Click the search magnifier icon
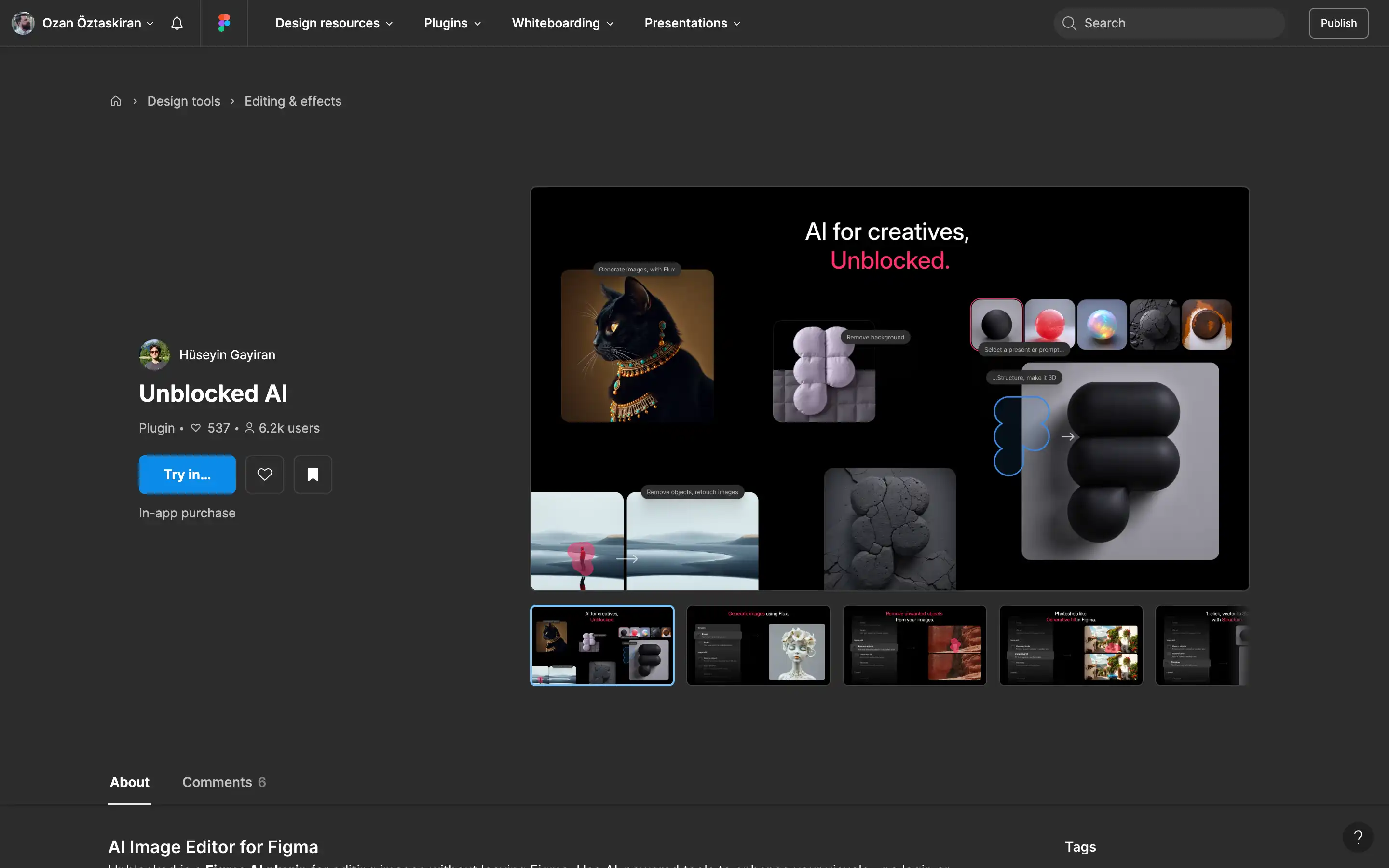The image size is (1389, 868). click(x=1069, y=23)
